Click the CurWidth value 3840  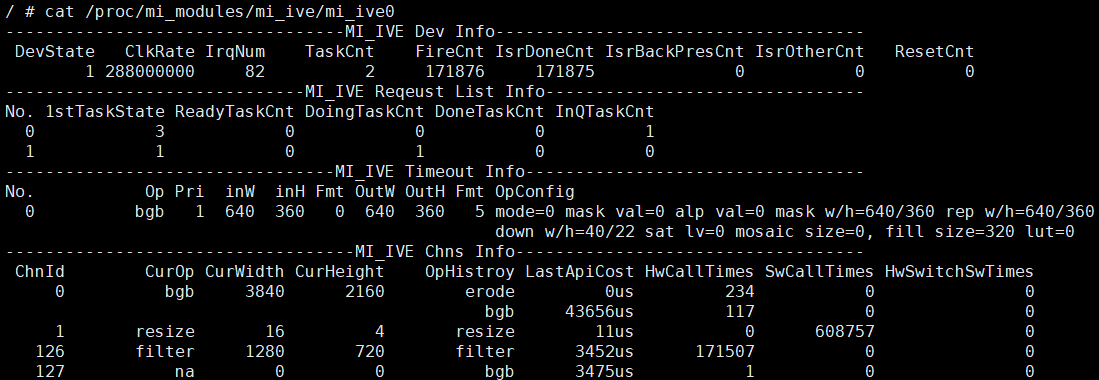point(265,291)
